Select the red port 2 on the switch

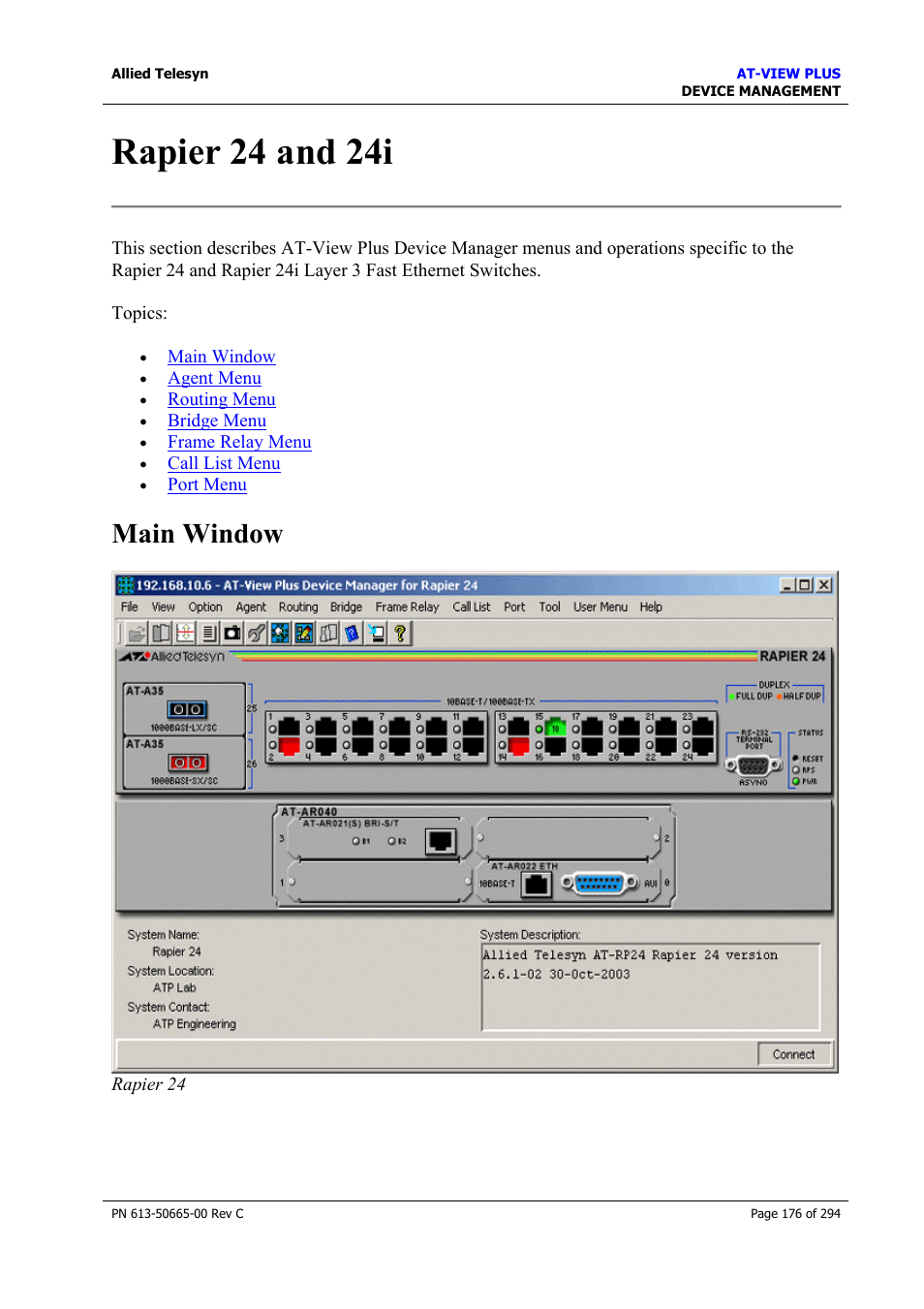point(289,745)
